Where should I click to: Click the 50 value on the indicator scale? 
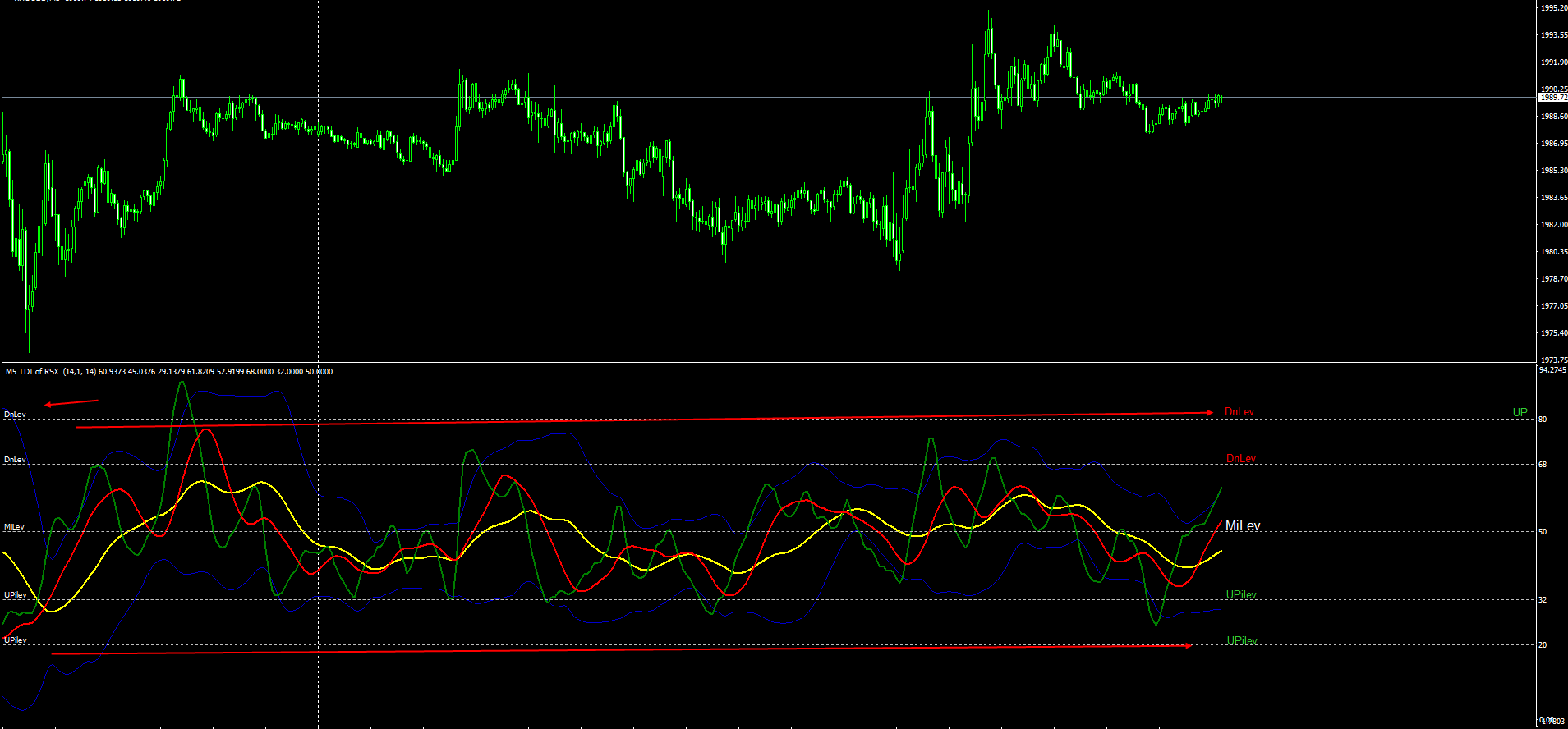pos(1543,532)
